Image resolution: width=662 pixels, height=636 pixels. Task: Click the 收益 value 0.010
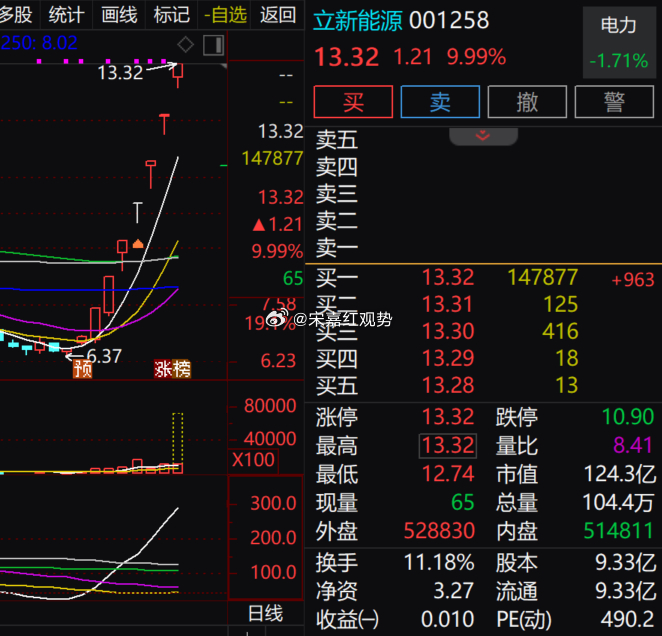(448, 620)
